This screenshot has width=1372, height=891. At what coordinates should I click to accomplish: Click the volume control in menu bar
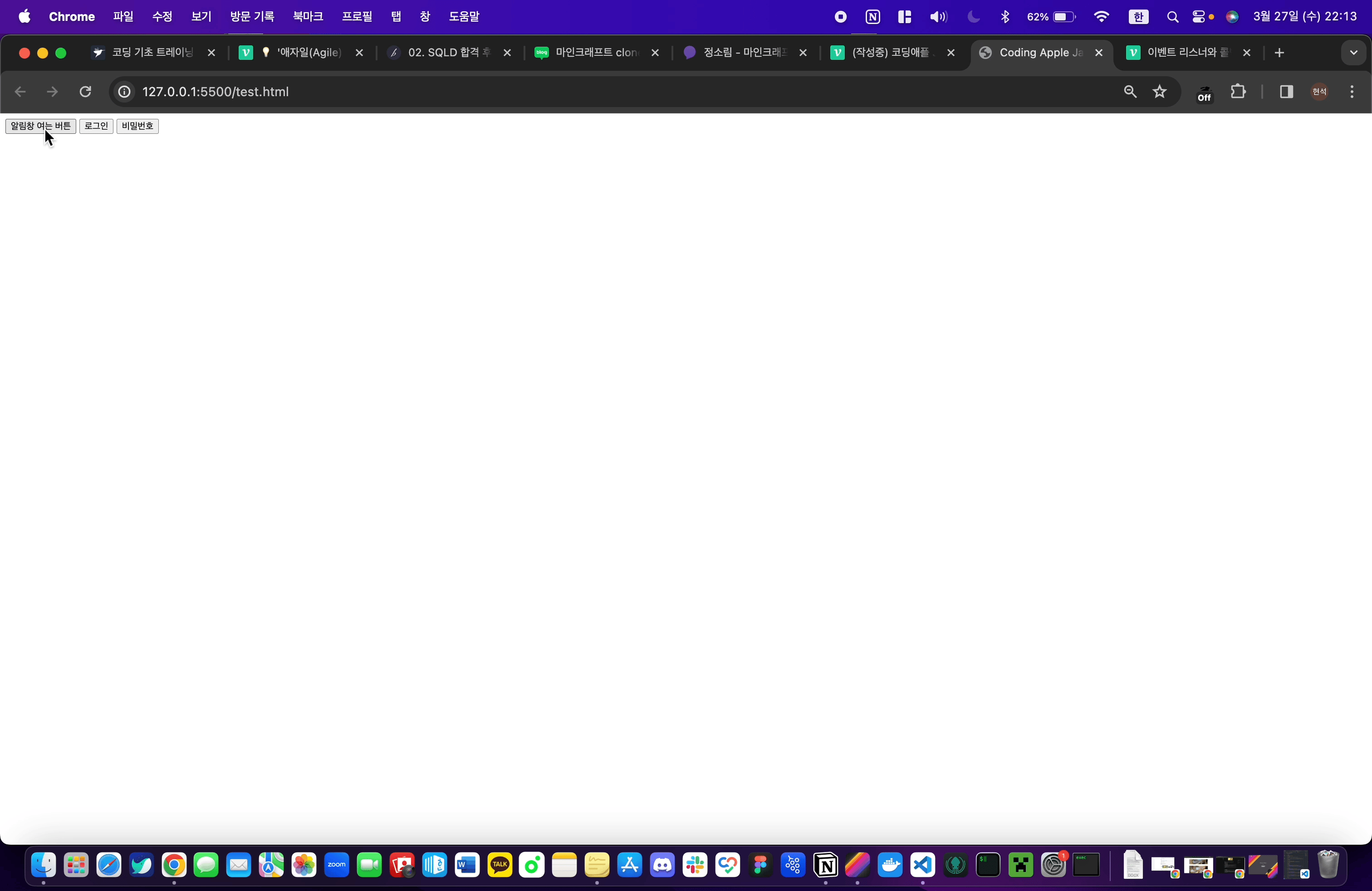coord(938,17)
